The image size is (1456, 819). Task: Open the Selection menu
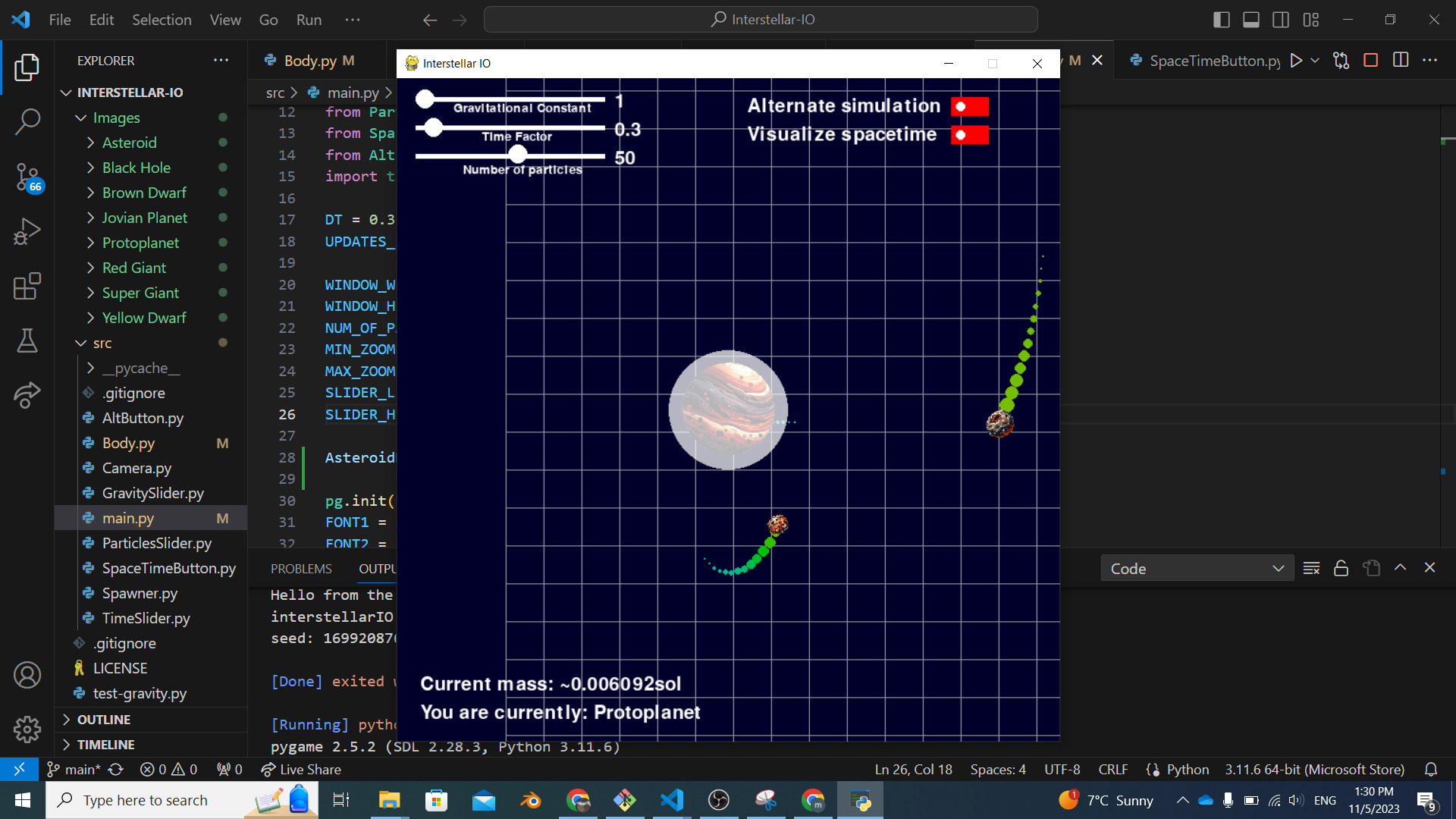pos(162,20)
